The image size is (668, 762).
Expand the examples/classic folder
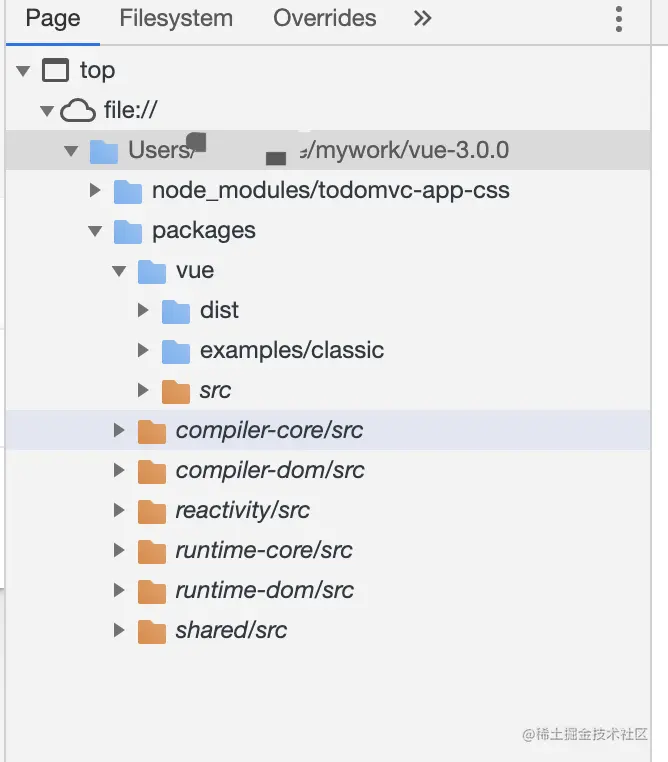point(143,350)
